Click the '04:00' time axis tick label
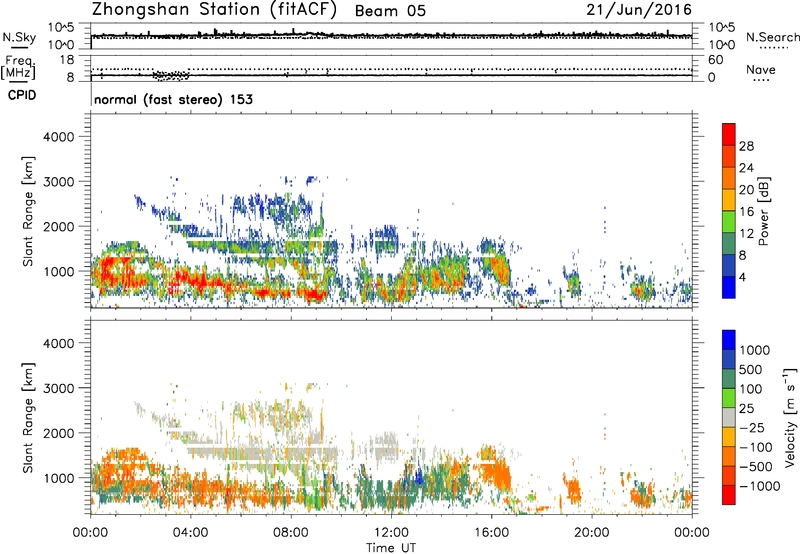This screenshot has width=800, height=554. pos(191,533)
